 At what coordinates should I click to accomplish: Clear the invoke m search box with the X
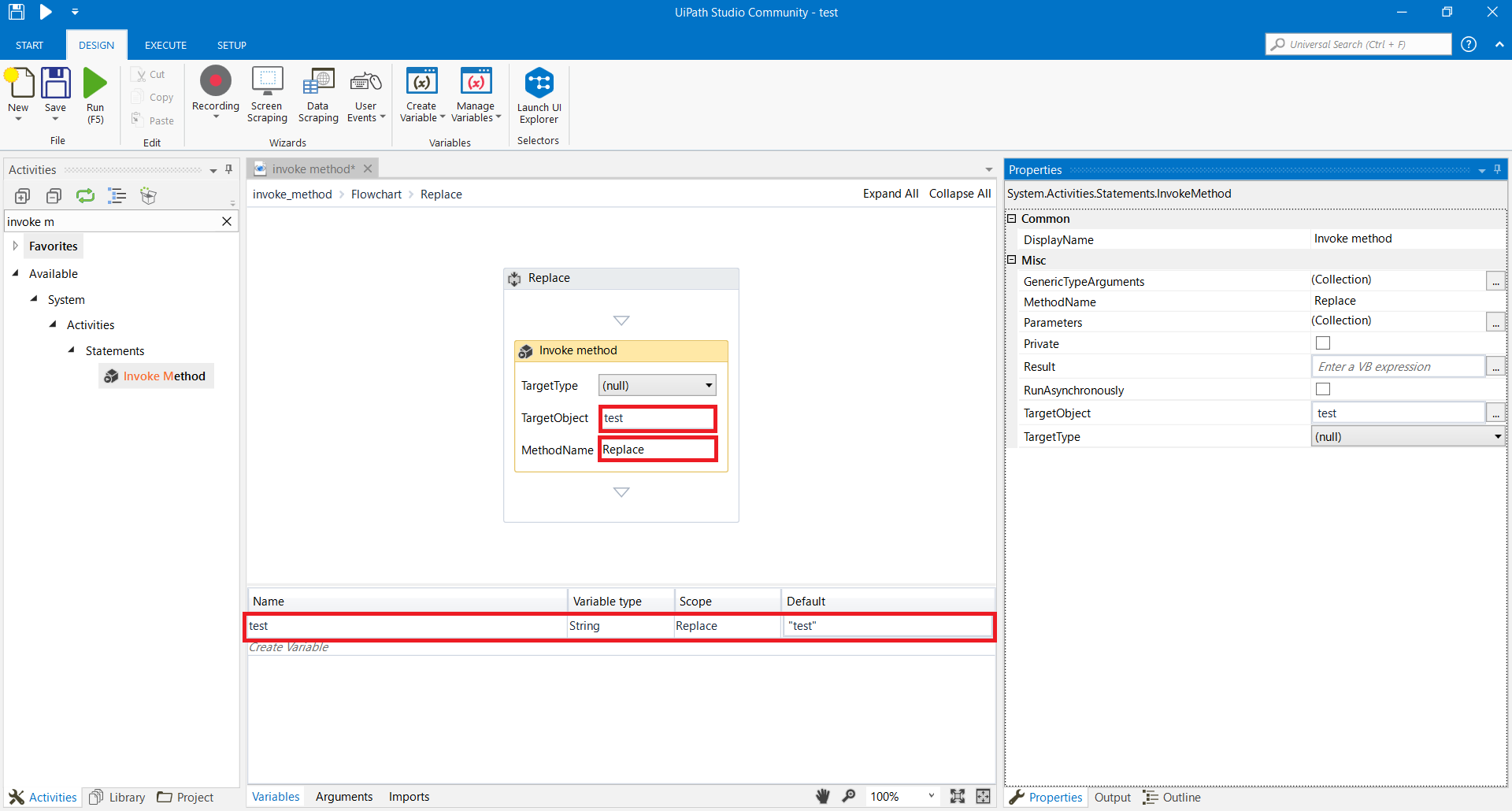[227, 221]
